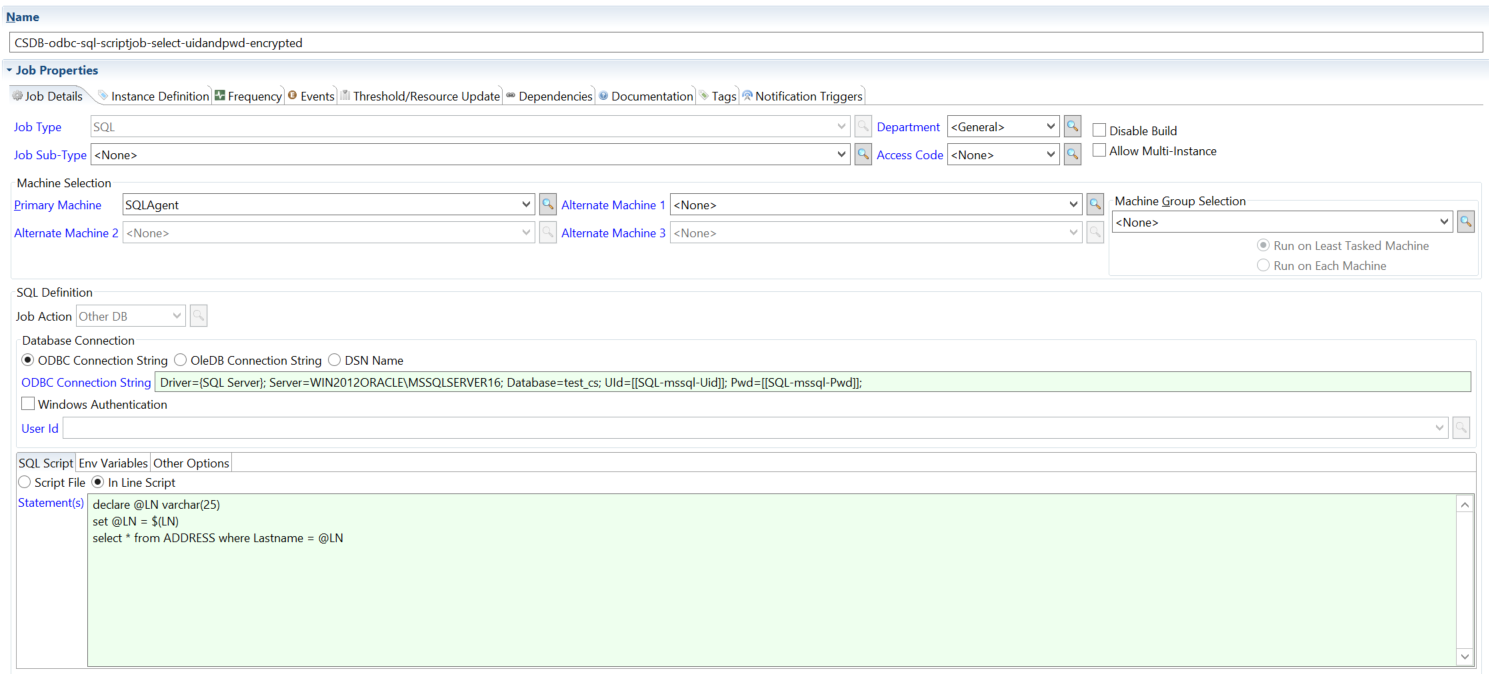Select ODBC Connection String radio button
Viewport: 1489px width, 674px height.
pyautogui.click(x=28, y=360)
